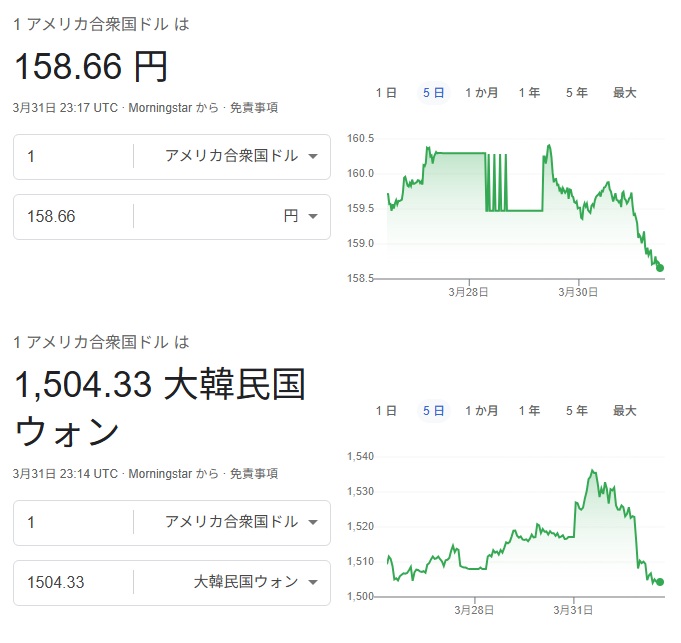681x643 pixels.
Task: Switch won chart to 1か月 view
Action: tap(481, 411)
